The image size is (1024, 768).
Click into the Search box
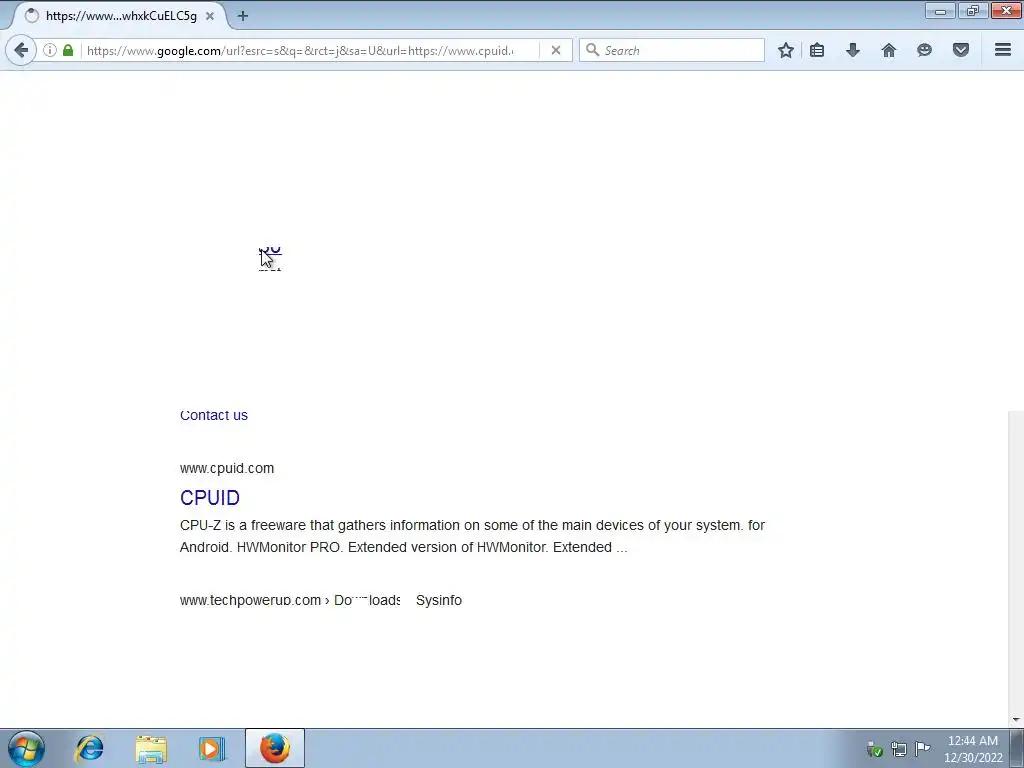click(x=672, y=50)
